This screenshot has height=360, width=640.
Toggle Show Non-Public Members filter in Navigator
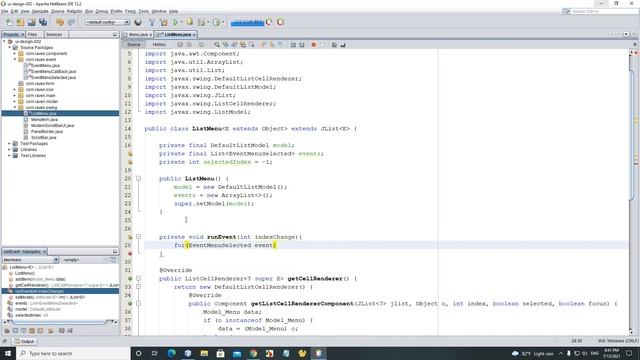(x=31, y=331)
